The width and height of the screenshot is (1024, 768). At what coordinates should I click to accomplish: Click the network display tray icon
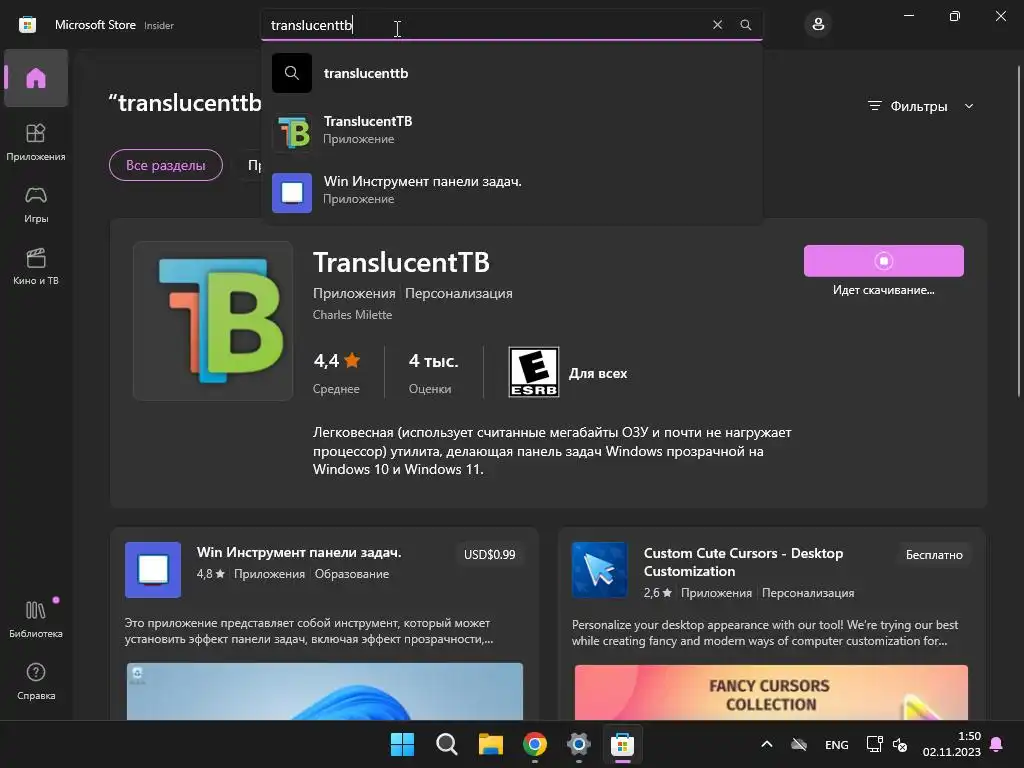tap(874, 744)
